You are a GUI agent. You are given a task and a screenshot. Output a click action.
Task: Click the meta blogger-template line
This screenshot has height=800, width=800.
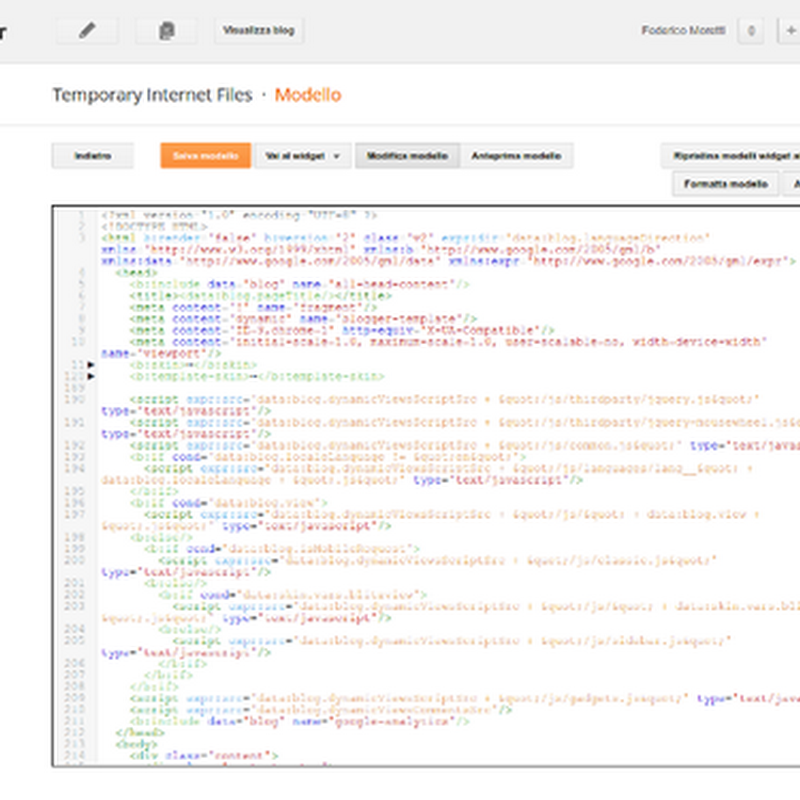pyautogui.click(x=303, y=319)
